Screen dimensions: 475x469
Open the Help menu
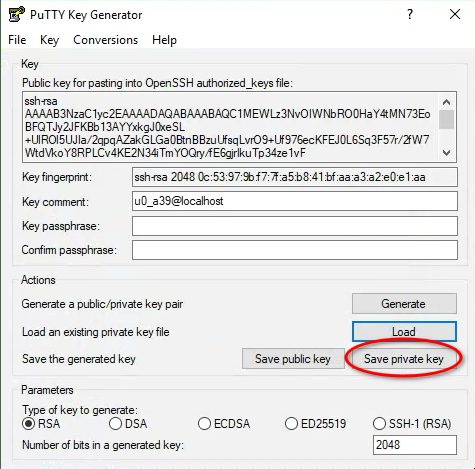pyautogui.click(x=164, y=40)
